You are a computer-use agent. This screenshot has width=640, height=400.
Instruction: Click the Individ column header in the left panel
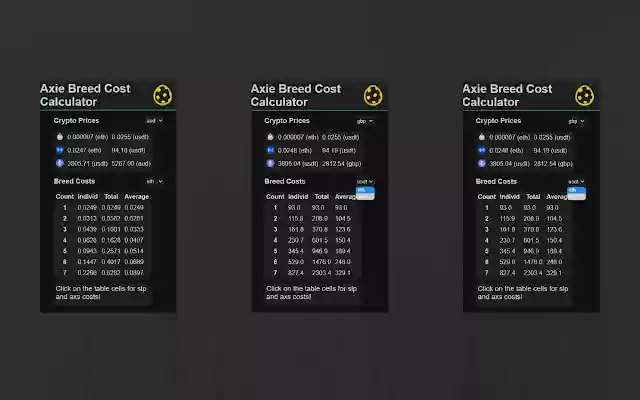pos(87,197)
